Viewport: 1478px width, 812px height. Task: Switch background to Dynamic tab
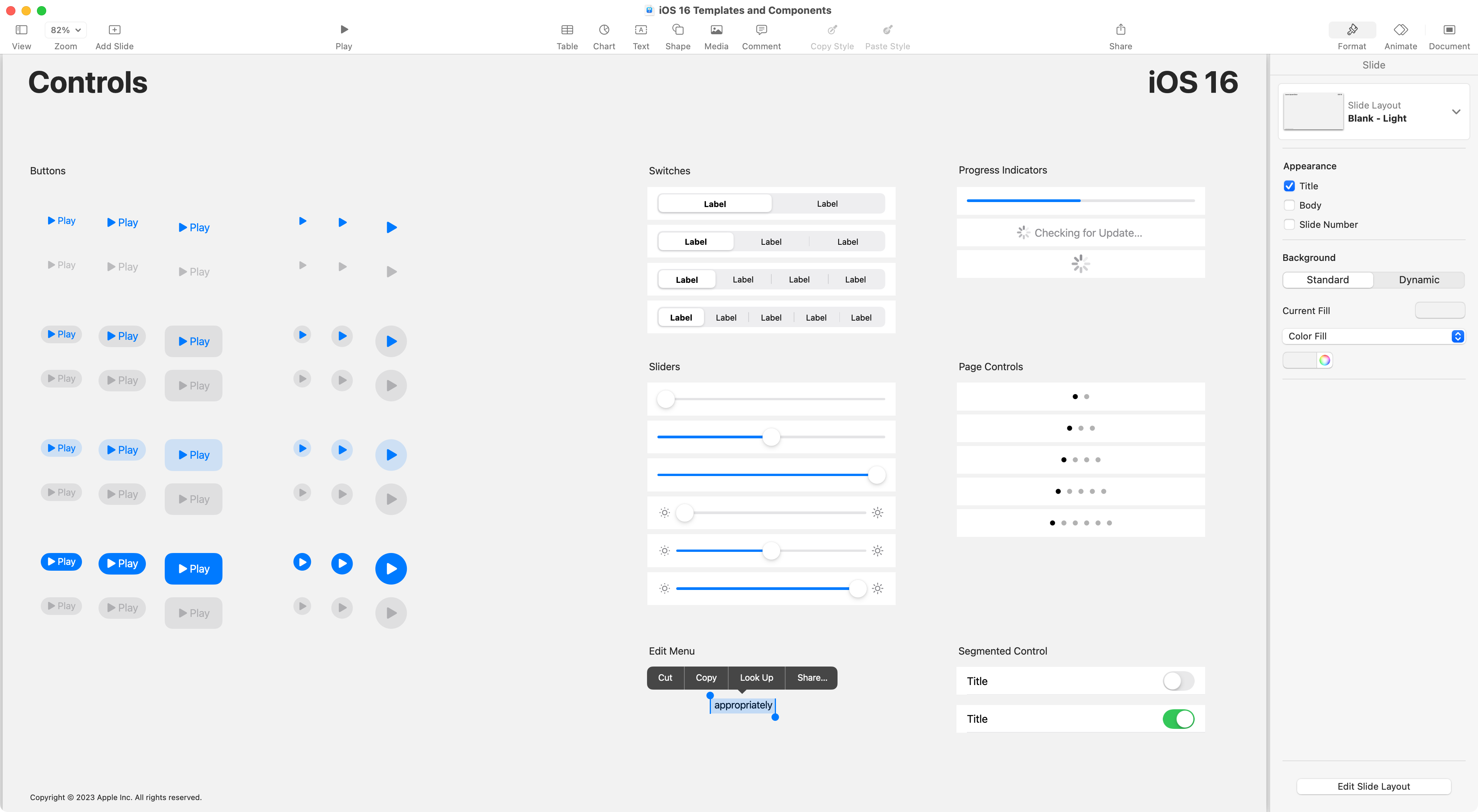[x=1418, y=280]
